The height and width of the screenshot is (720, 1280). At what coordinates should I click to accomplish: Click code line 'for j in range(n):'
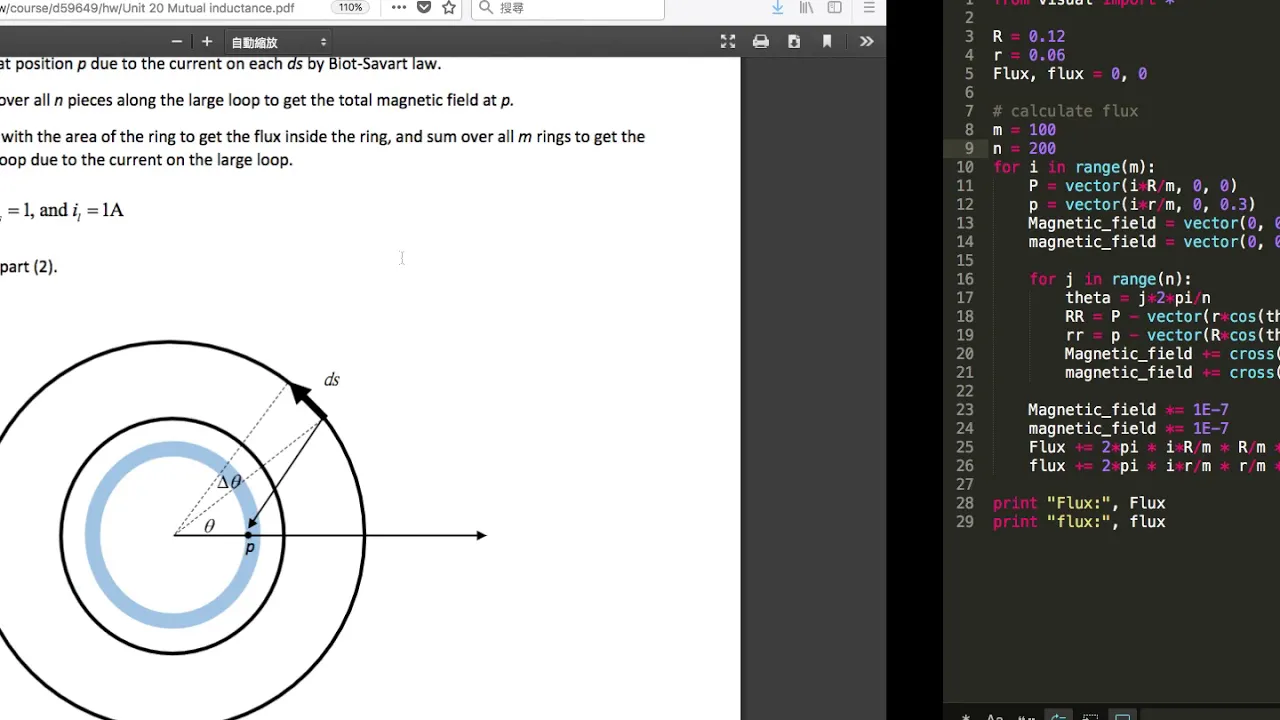tap(1110, 279)
